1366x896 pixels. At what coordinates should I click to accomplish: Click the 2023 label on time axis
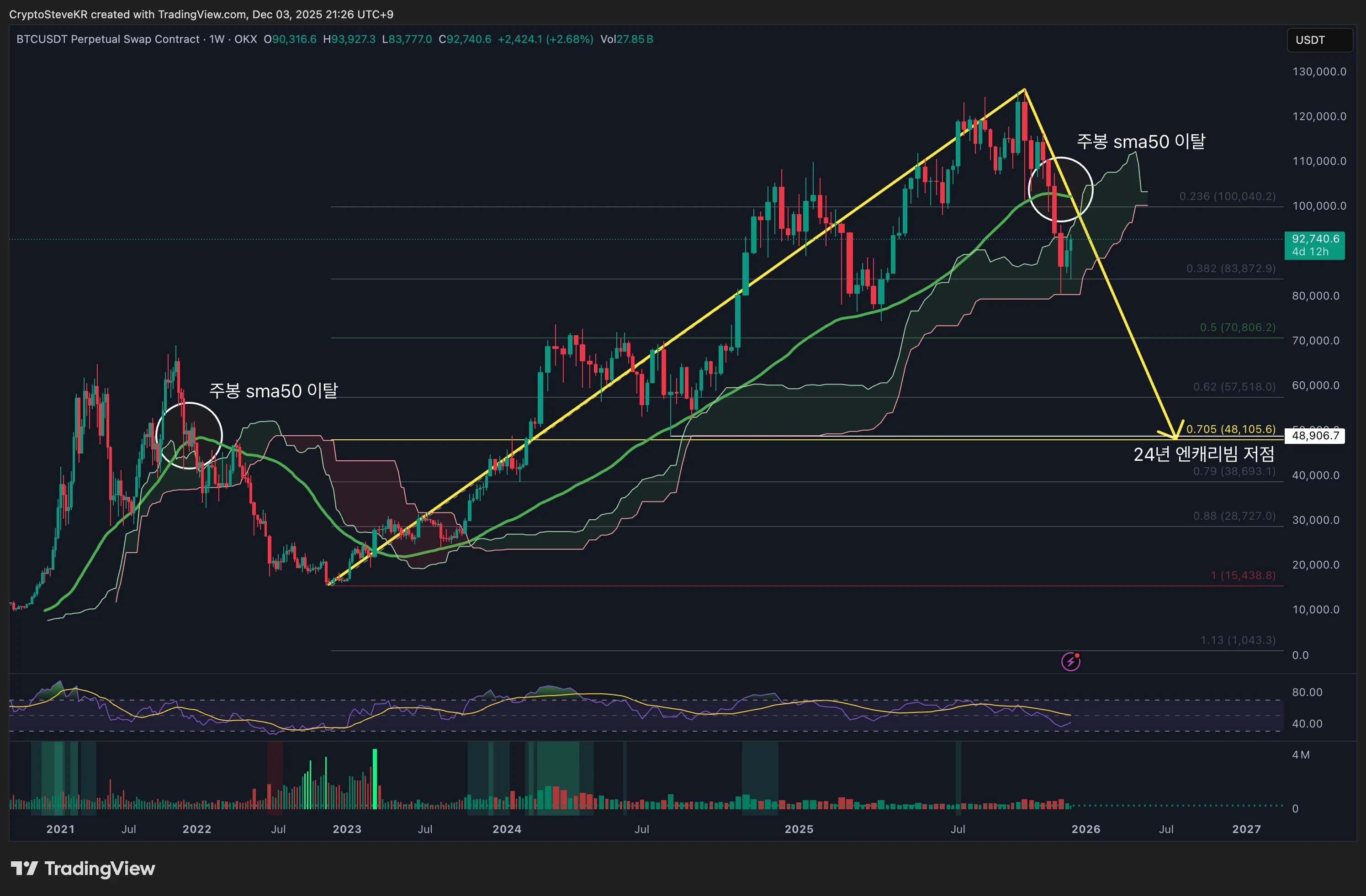(x=347, y=829)
